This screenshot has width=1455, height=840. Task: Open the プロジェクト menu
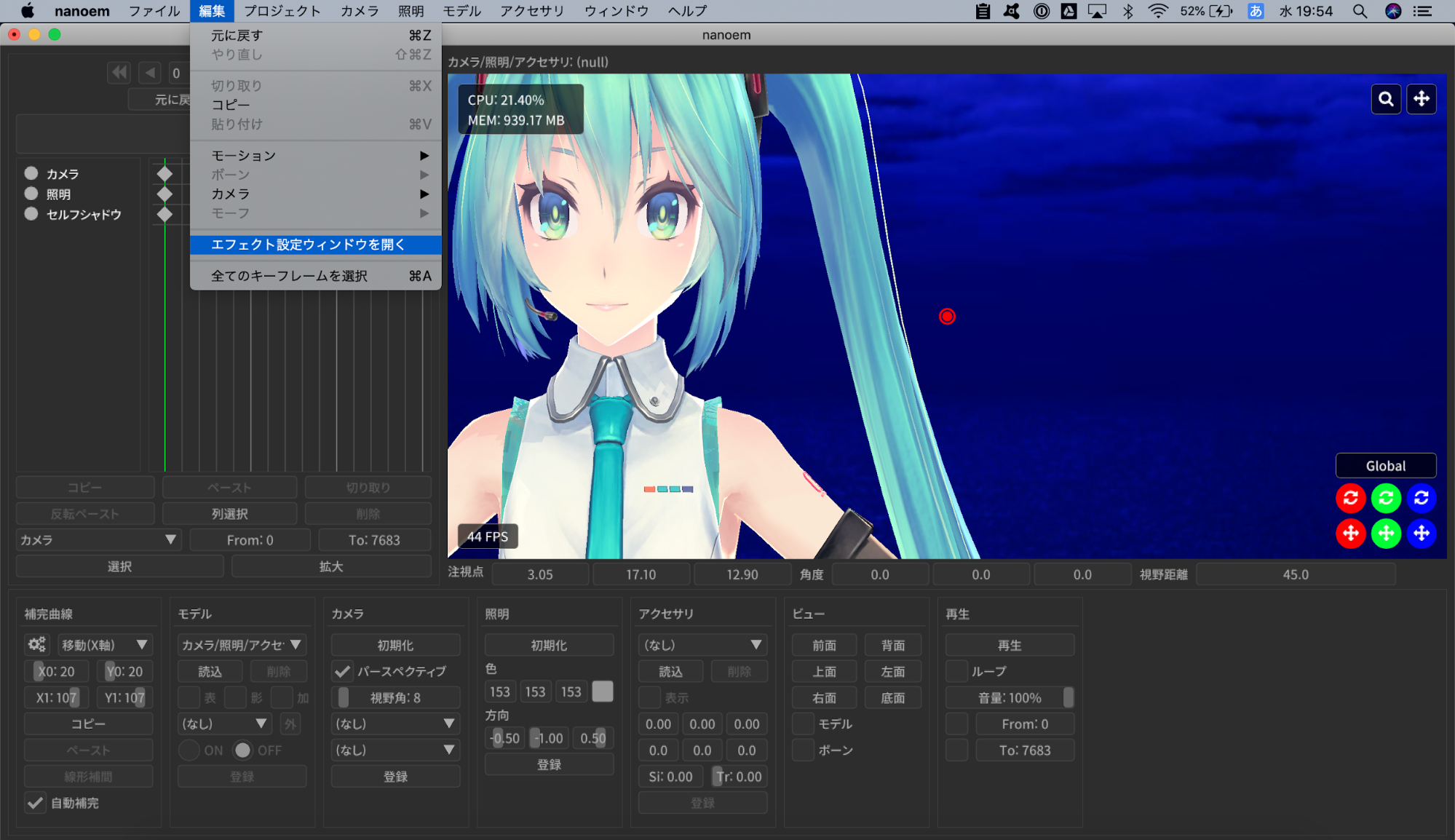tap(282, 11)
